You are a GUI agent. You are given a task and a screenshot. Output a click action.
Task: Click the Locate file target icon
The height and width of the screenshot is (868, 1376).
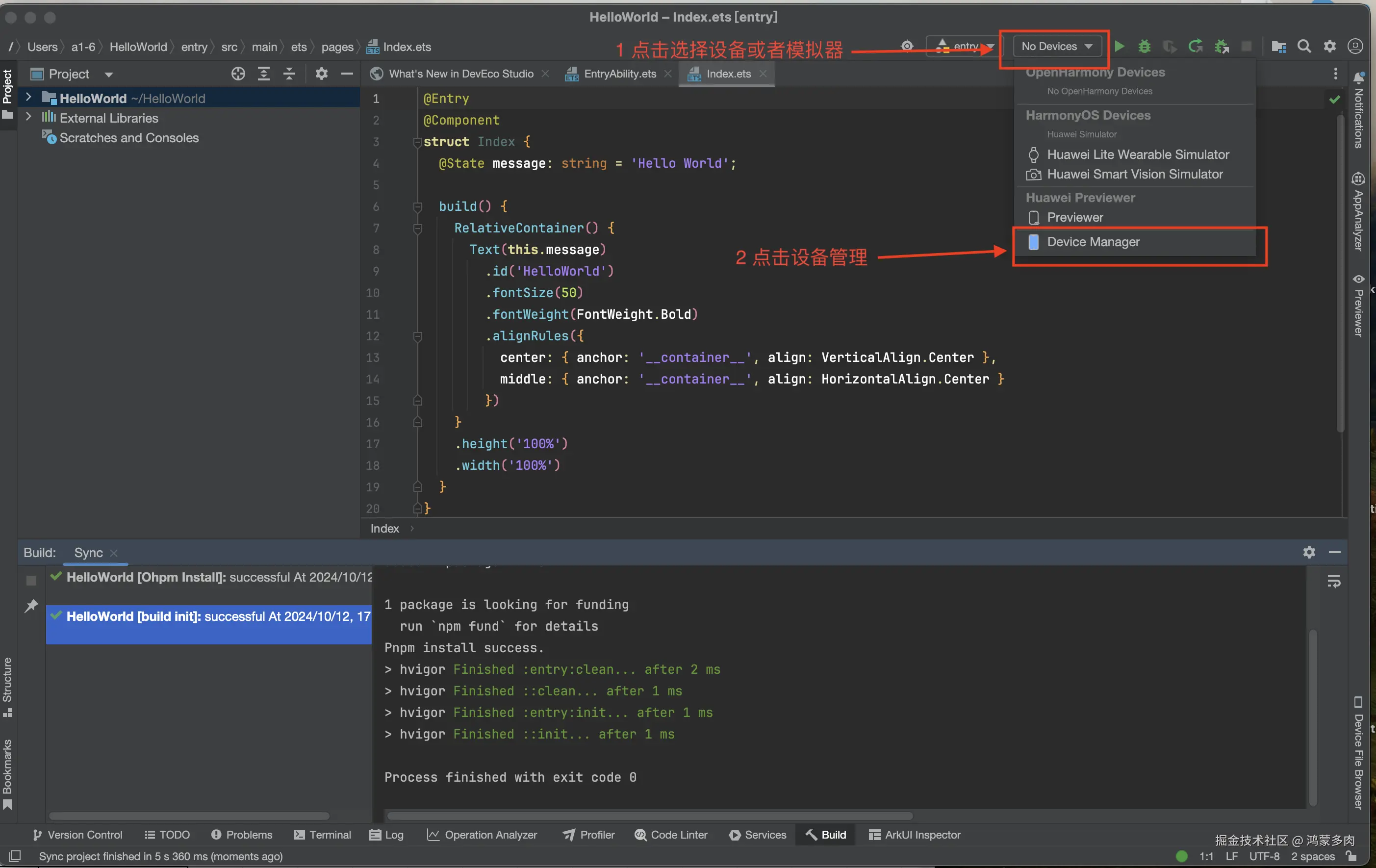click(x=238, y=74)
